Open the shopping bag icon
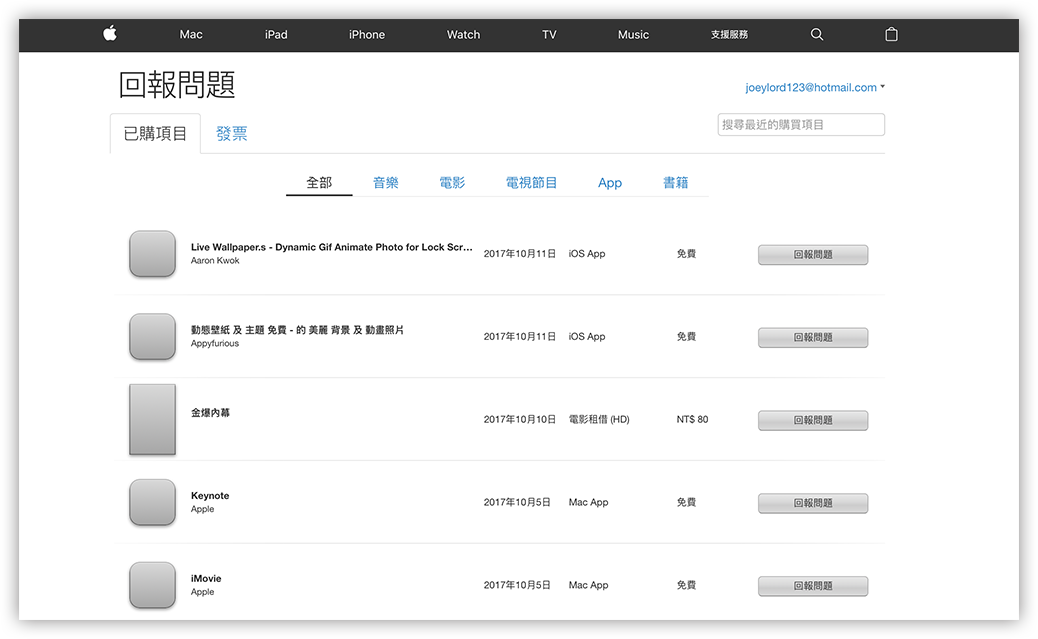The width and height of the screenshot is (1038, 639). point(892,34)
